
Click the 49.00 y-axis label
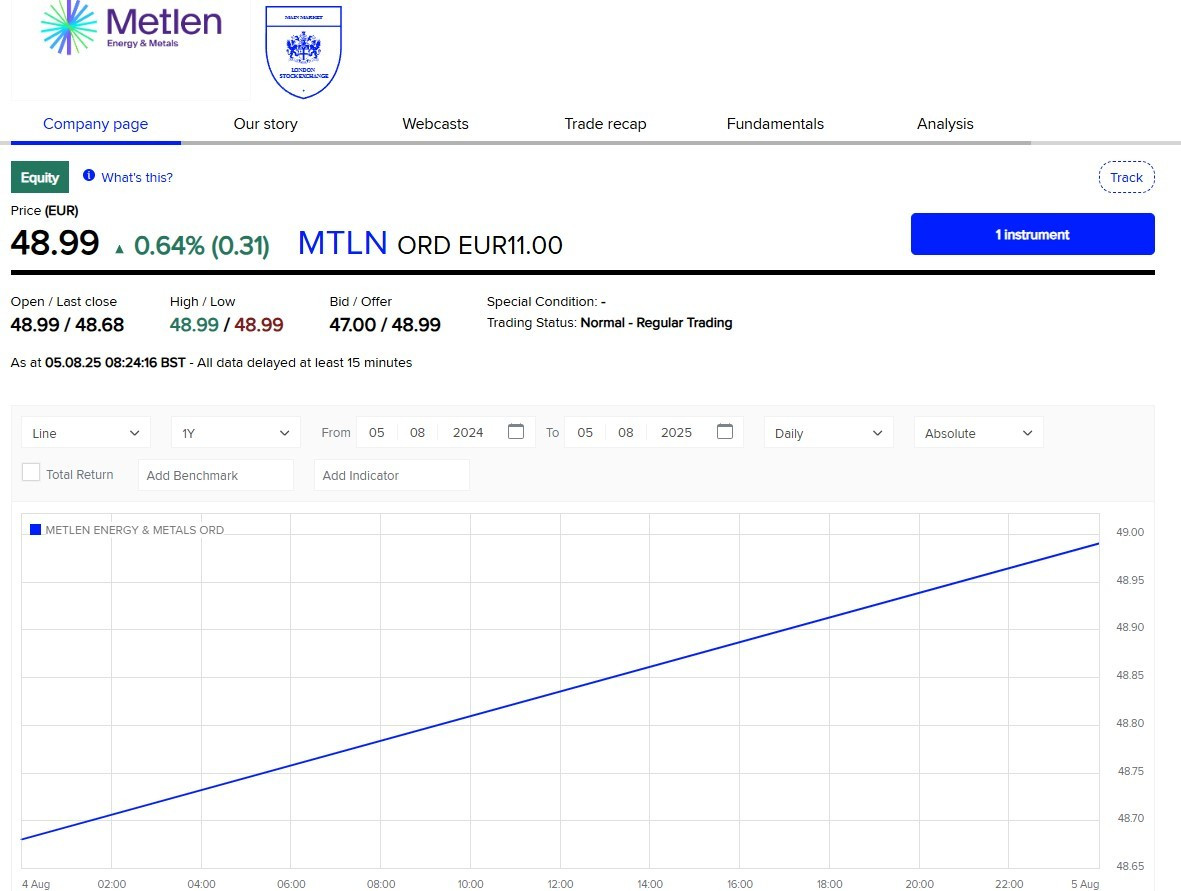point(1130,532)
